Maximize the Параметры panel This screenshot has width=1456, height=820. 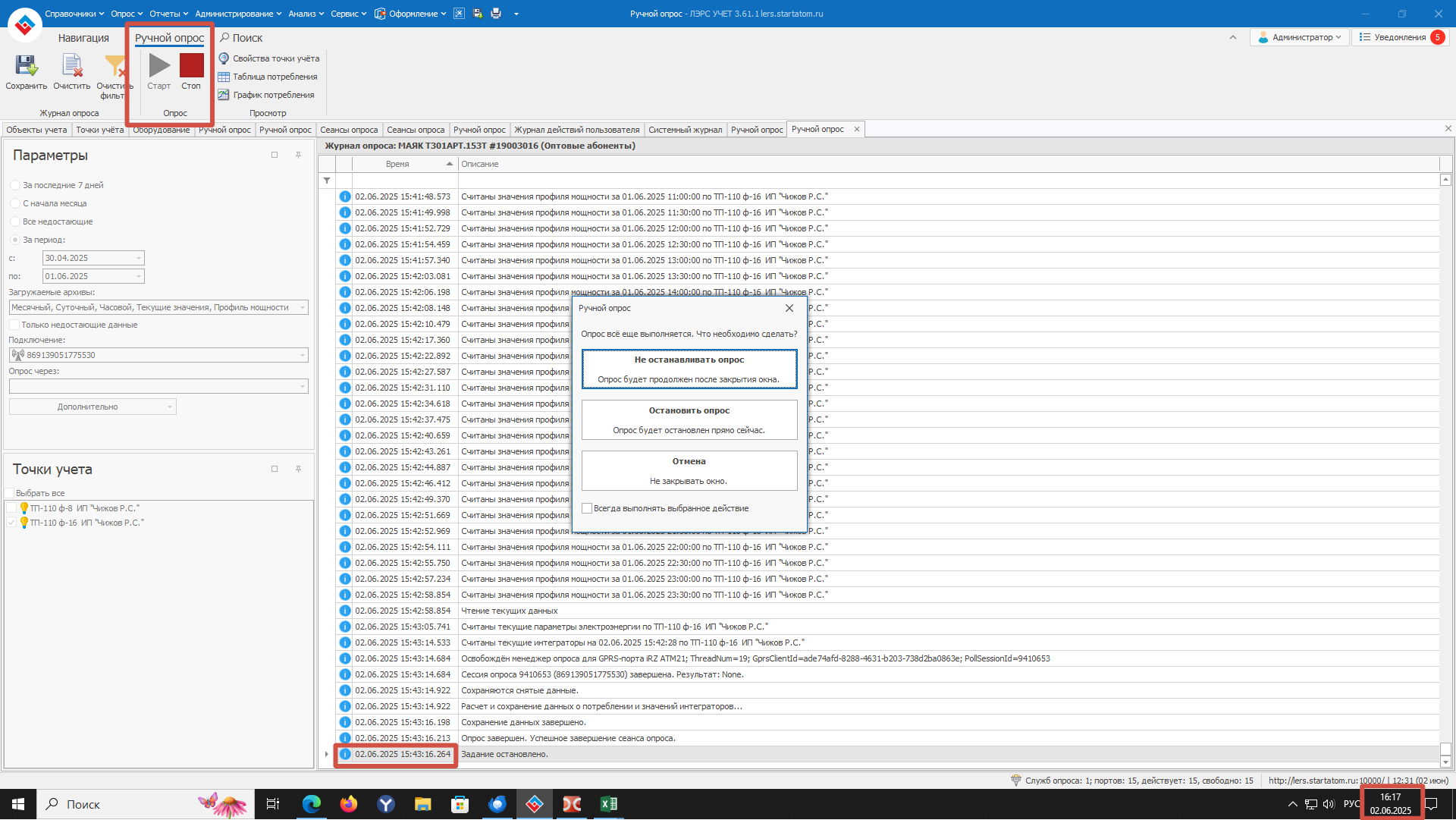(275, 155)
